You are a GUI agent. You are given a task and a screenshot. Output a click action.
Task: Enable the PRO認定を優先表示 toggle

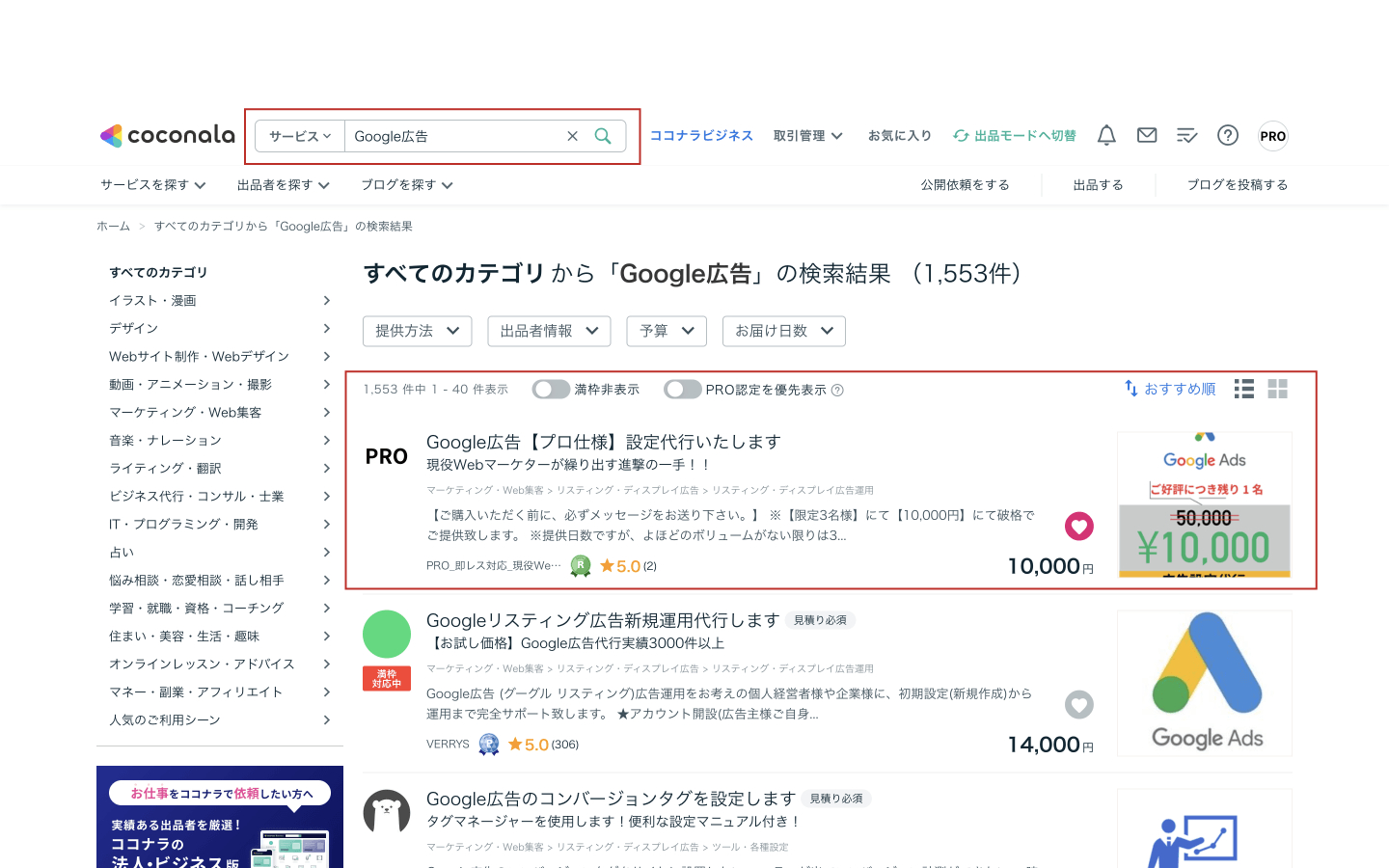(683, 388)
